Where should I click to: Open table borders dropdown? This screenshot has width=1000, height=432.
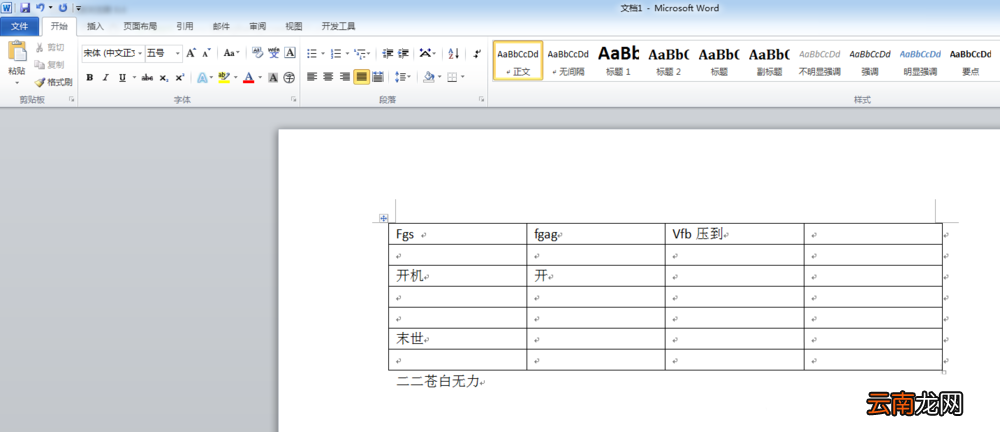[x=462, y=77]
